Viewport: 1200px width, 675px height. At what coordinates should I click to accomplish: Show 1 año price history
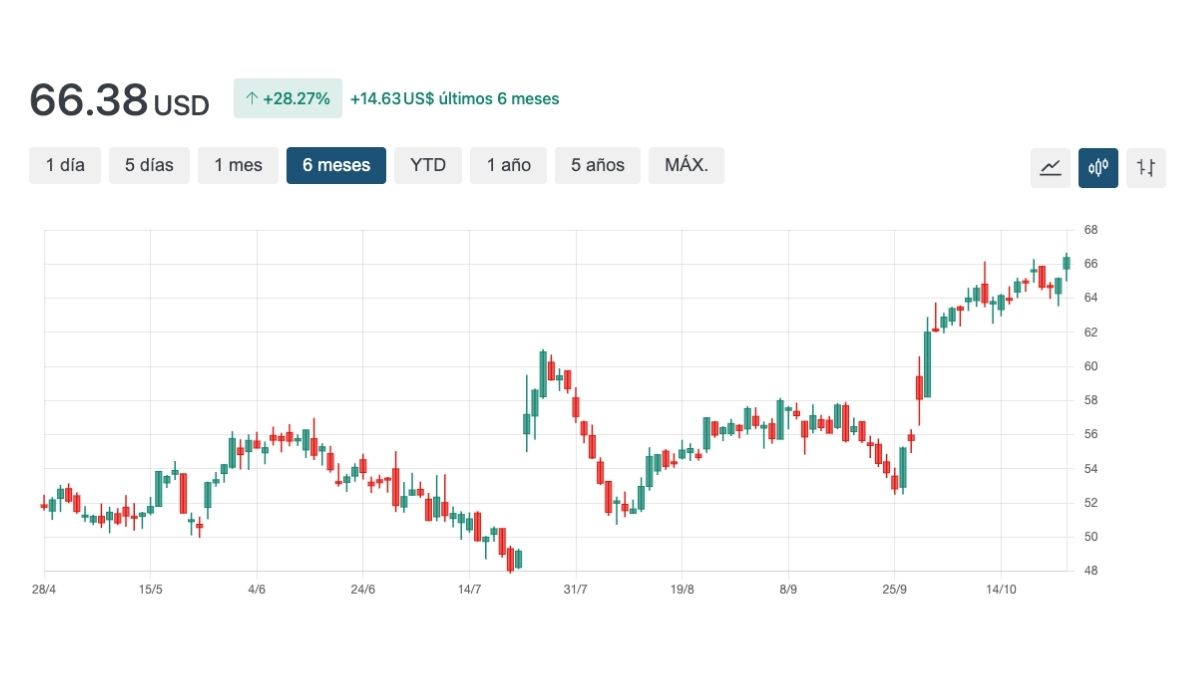[509, 165]
